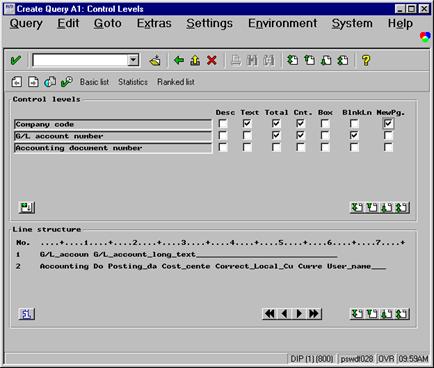
Task: Click Line structure rewind double-arrow button
Action: 270,314
